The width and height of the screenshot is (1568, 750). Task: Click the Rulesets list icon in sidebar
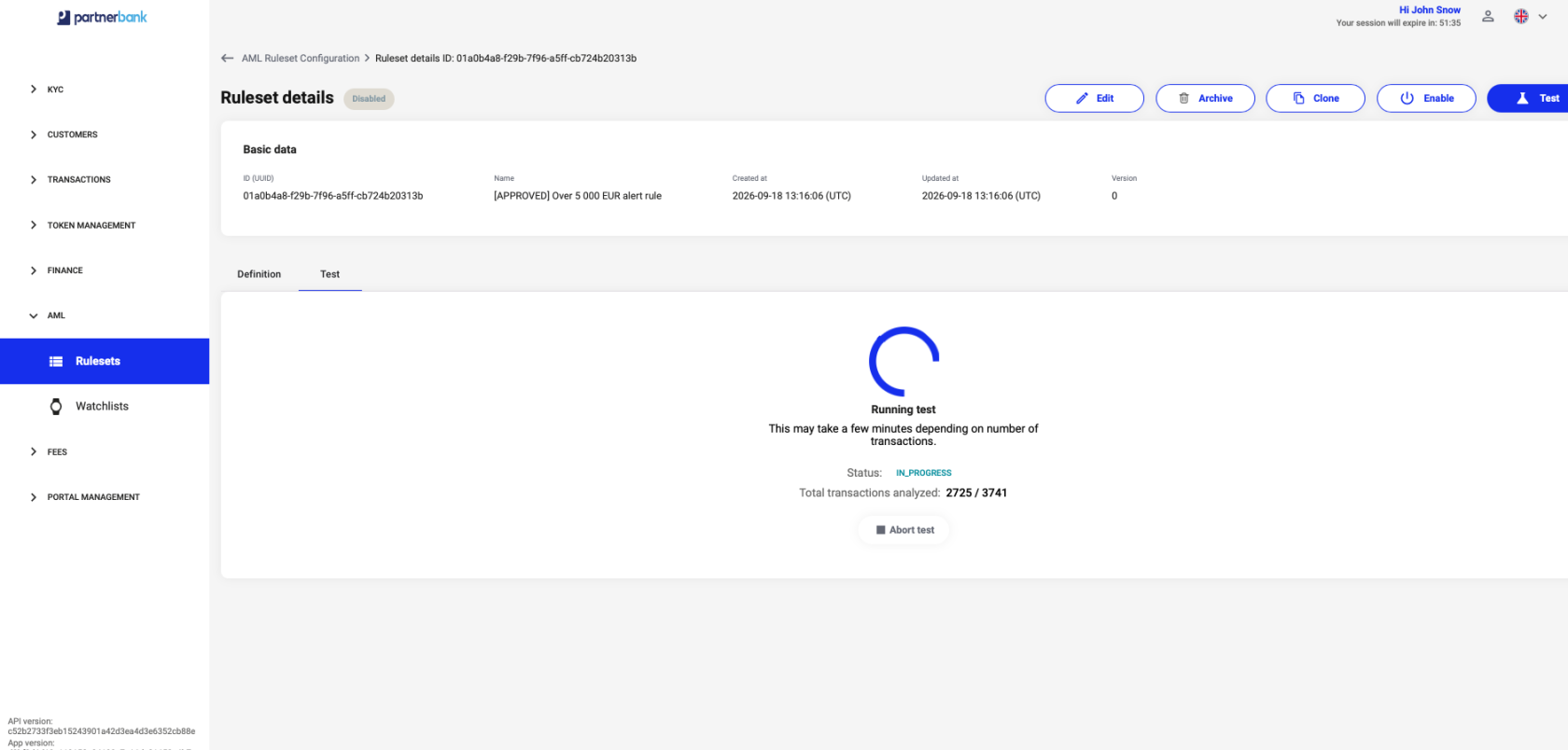tap(56, 361)
